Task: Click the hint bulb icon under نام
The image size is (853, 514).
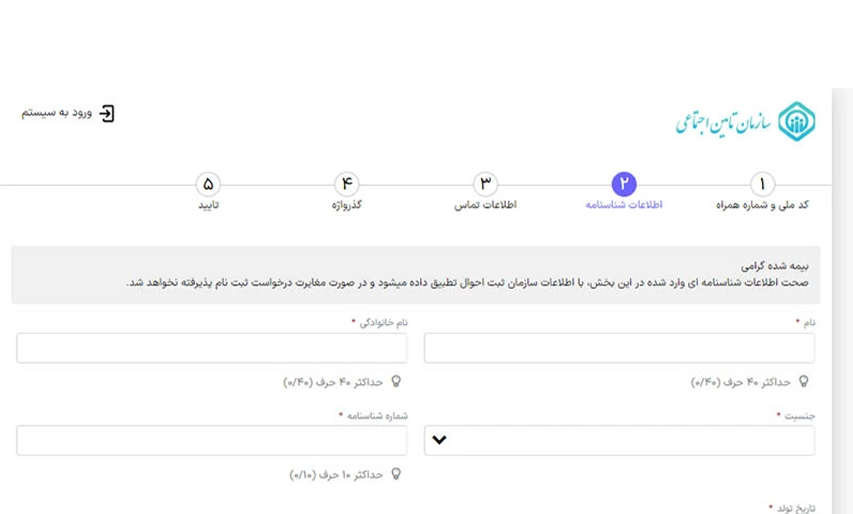Action: [803, 381]
